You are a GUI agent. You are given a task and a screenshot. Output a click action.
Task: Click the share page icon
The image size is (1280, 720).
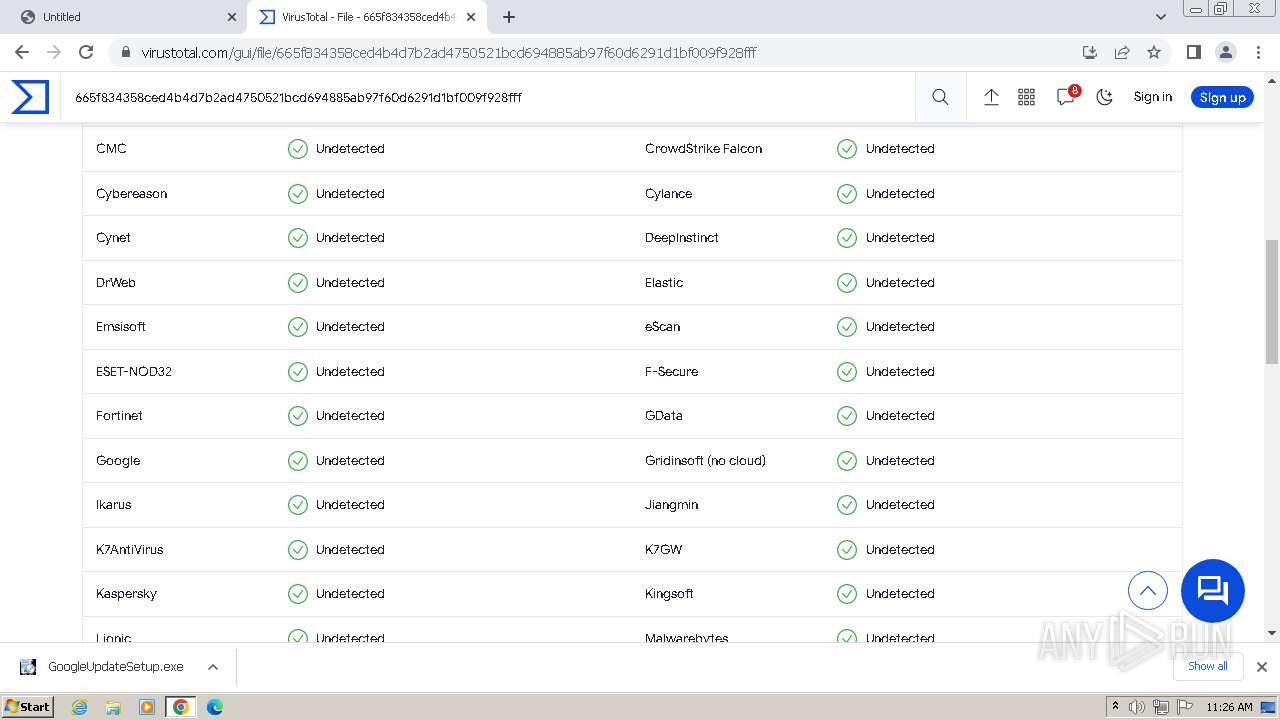(1122, 52)
